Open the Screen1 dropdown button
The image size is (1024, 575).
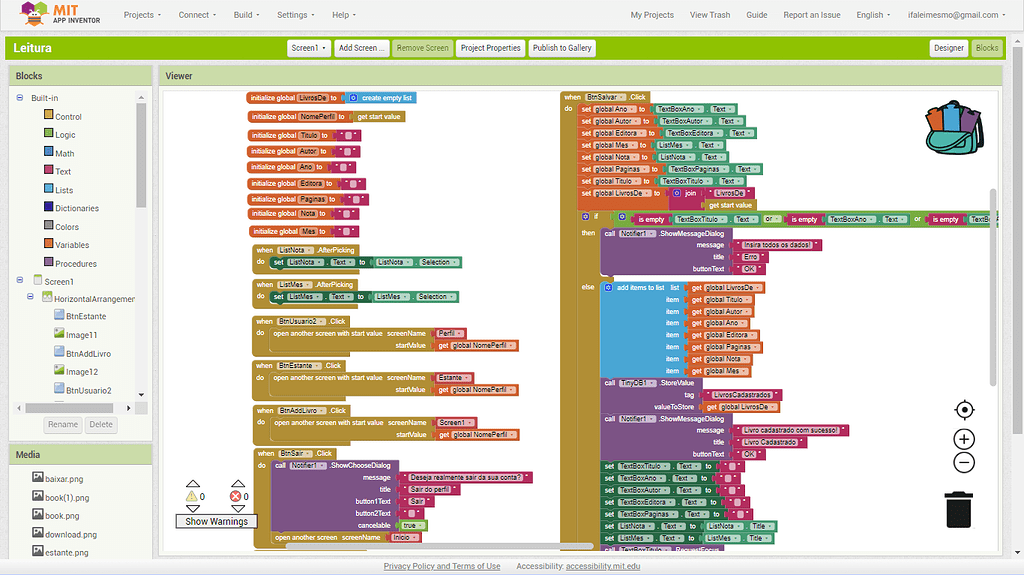[x=308, y=48]
